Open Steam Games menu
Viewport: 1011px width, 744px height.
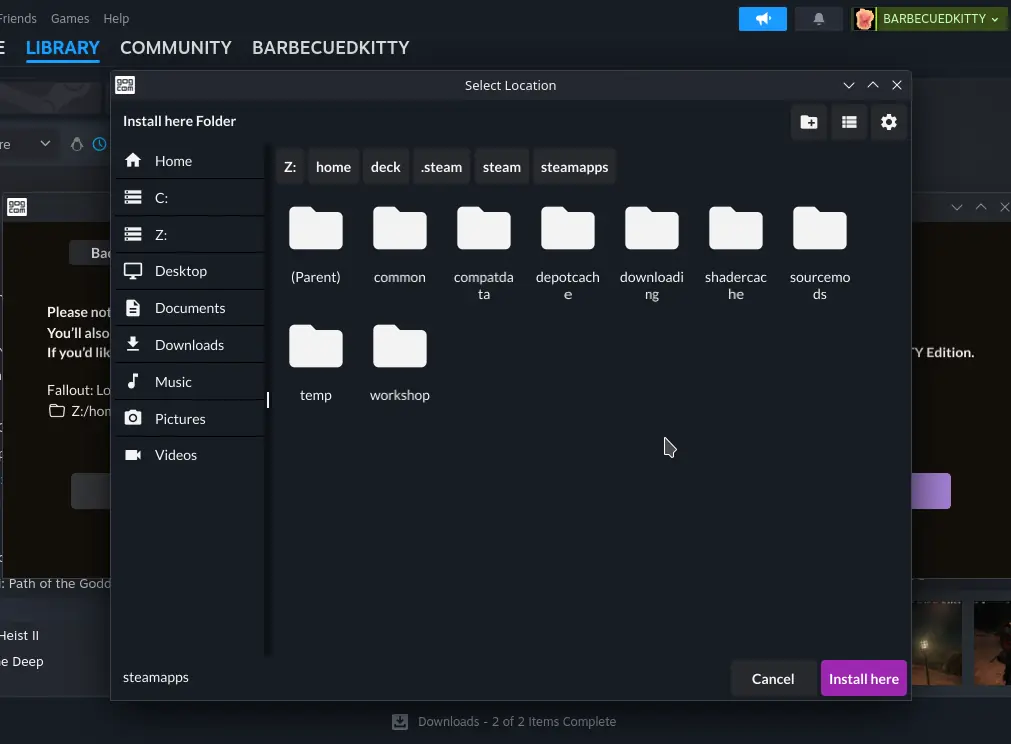click(x=70, y=19)
